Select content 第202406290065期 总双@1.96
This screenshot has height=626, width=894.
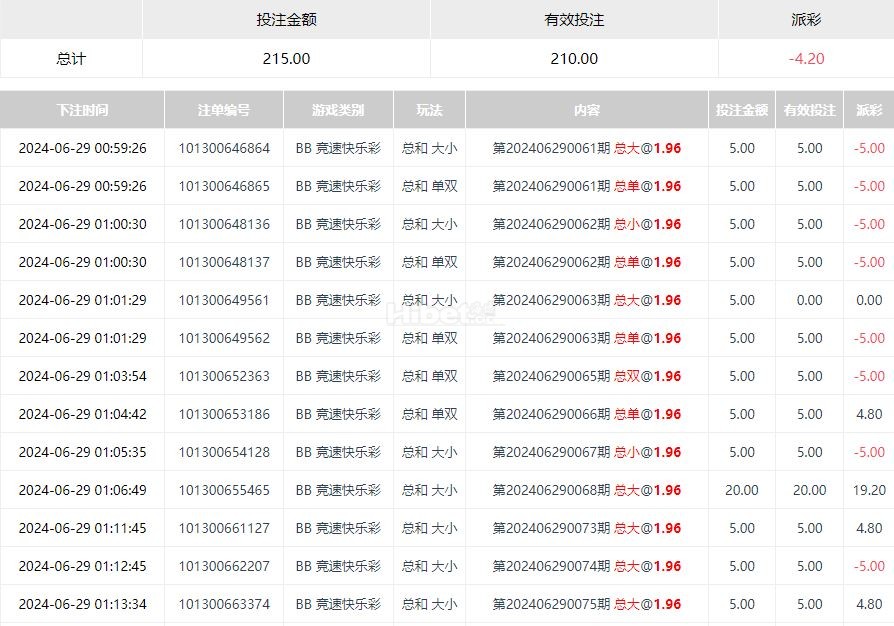click(587, 376)
